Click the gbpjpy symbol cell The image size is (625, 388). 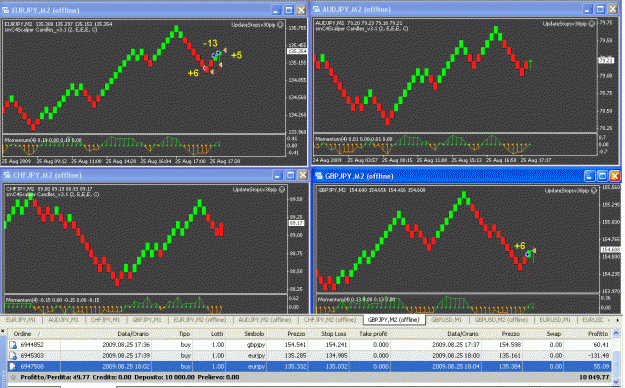click(x=256, y=345)
